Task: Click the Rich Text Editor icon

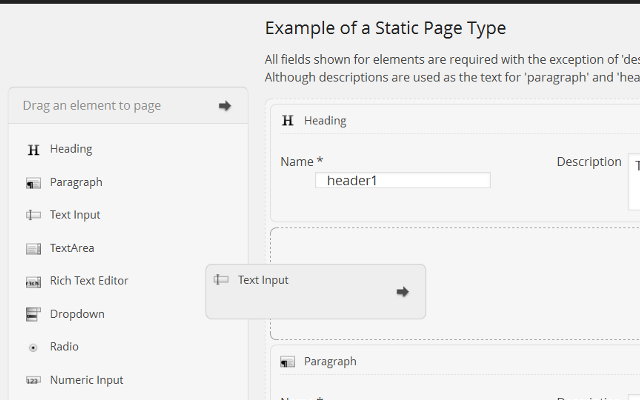Action: 33,282
